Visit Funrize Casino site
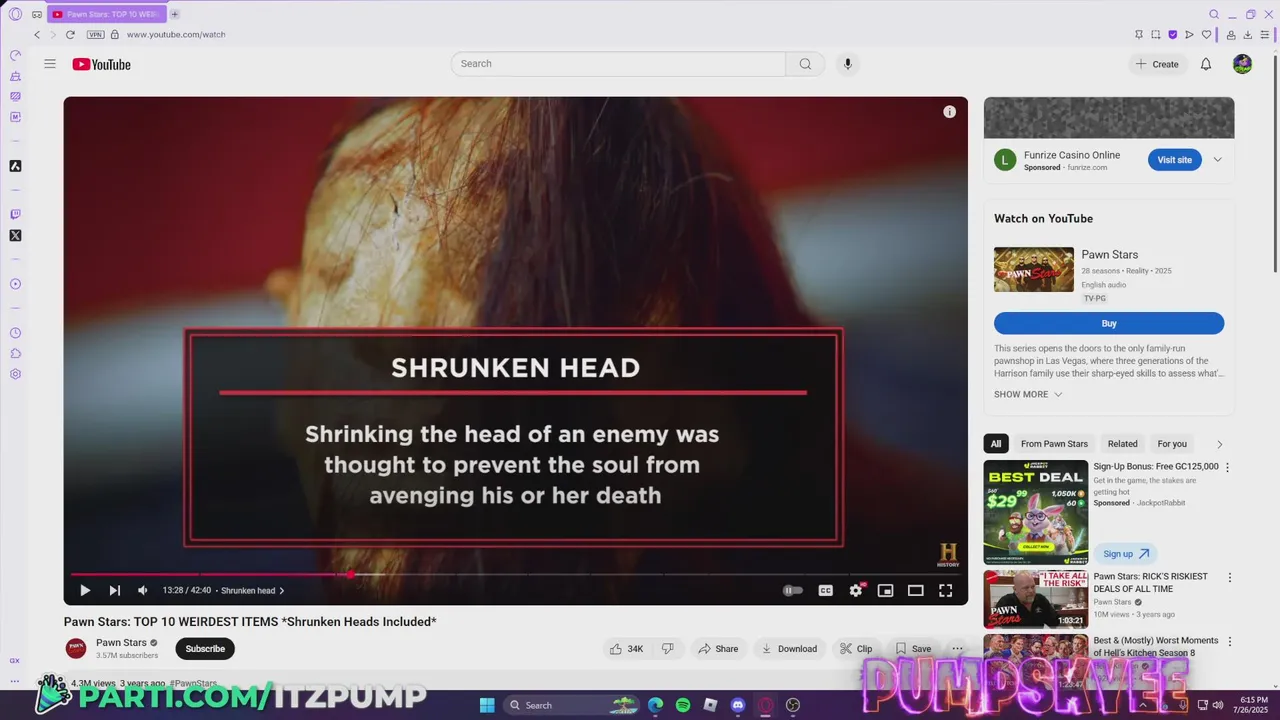Image resolution: width=1280 pixels, height=720 pixels. point(1174,160)
